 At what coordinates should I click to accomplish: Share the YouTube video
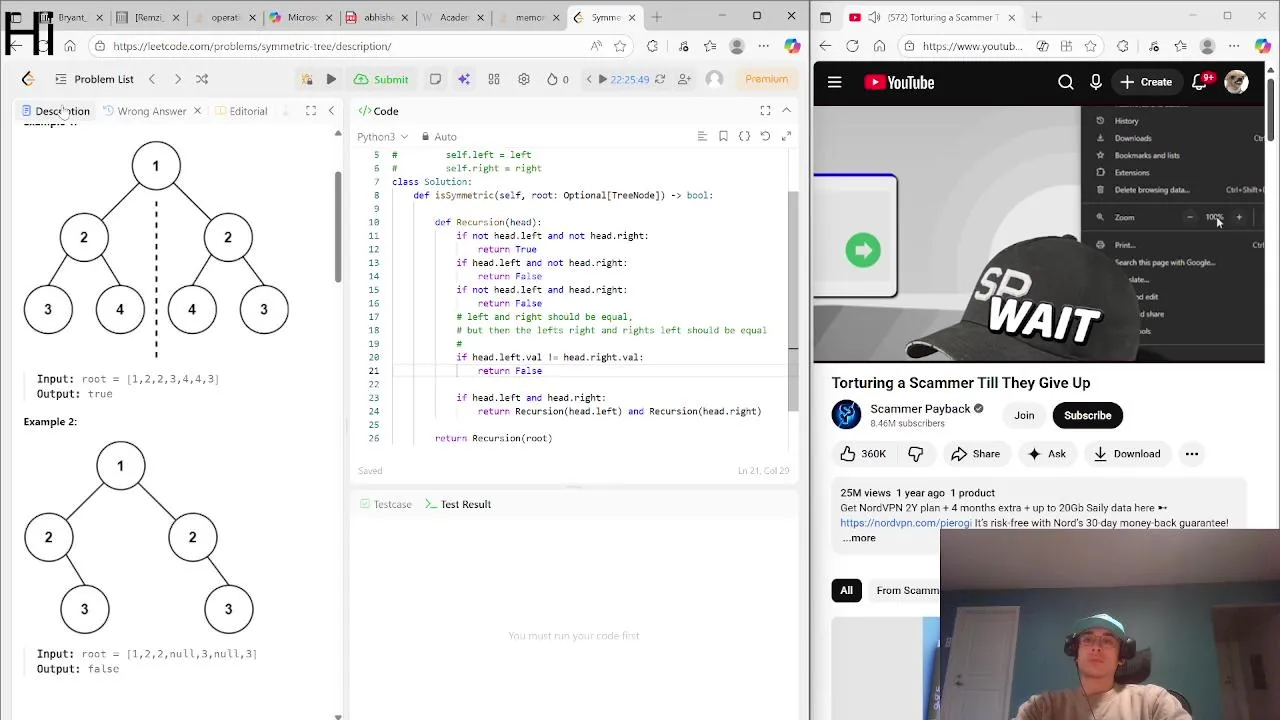pos(975,454)
